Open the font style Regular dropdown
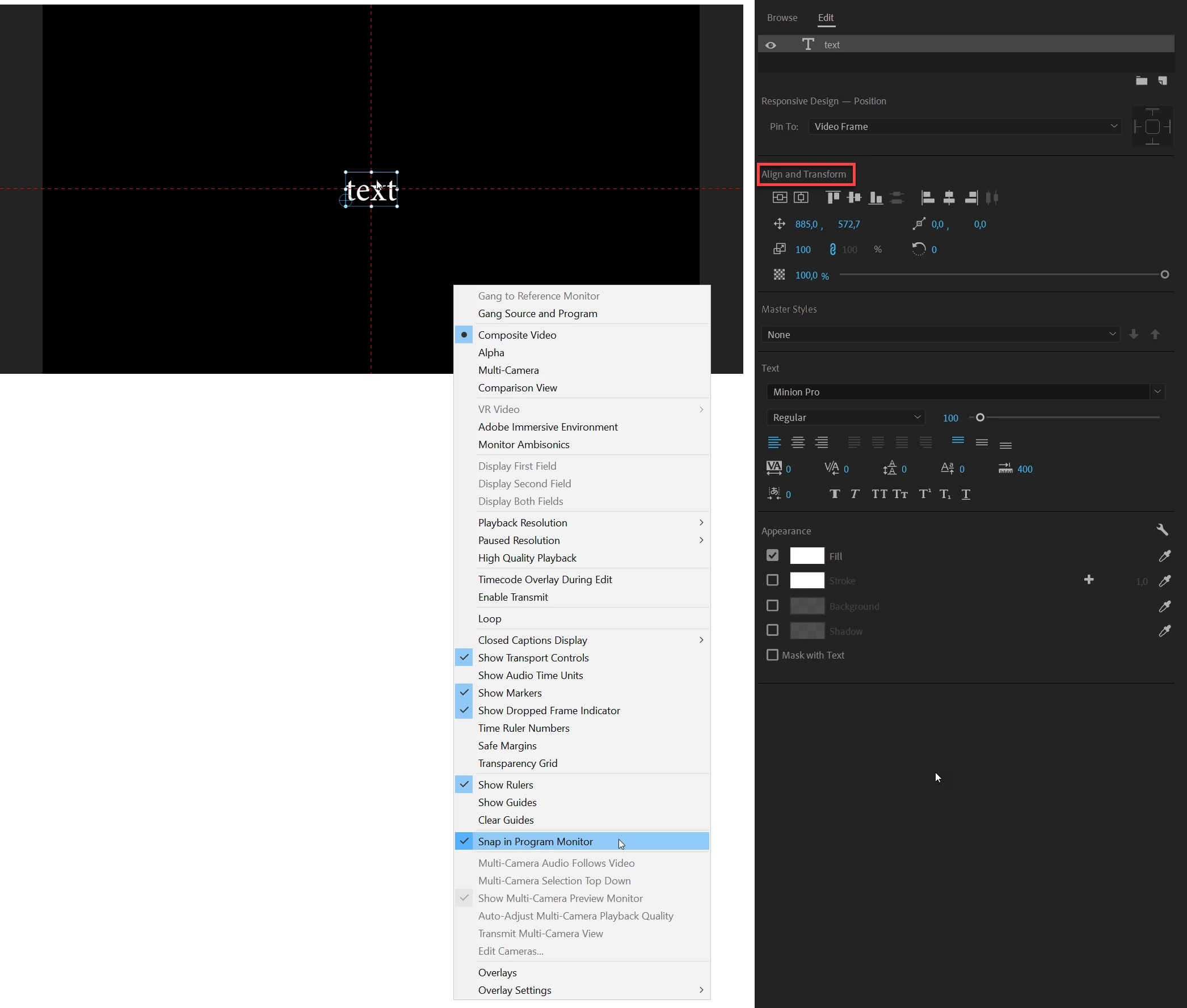Viewport: 1187px width, 1008px height. (845, 417)
